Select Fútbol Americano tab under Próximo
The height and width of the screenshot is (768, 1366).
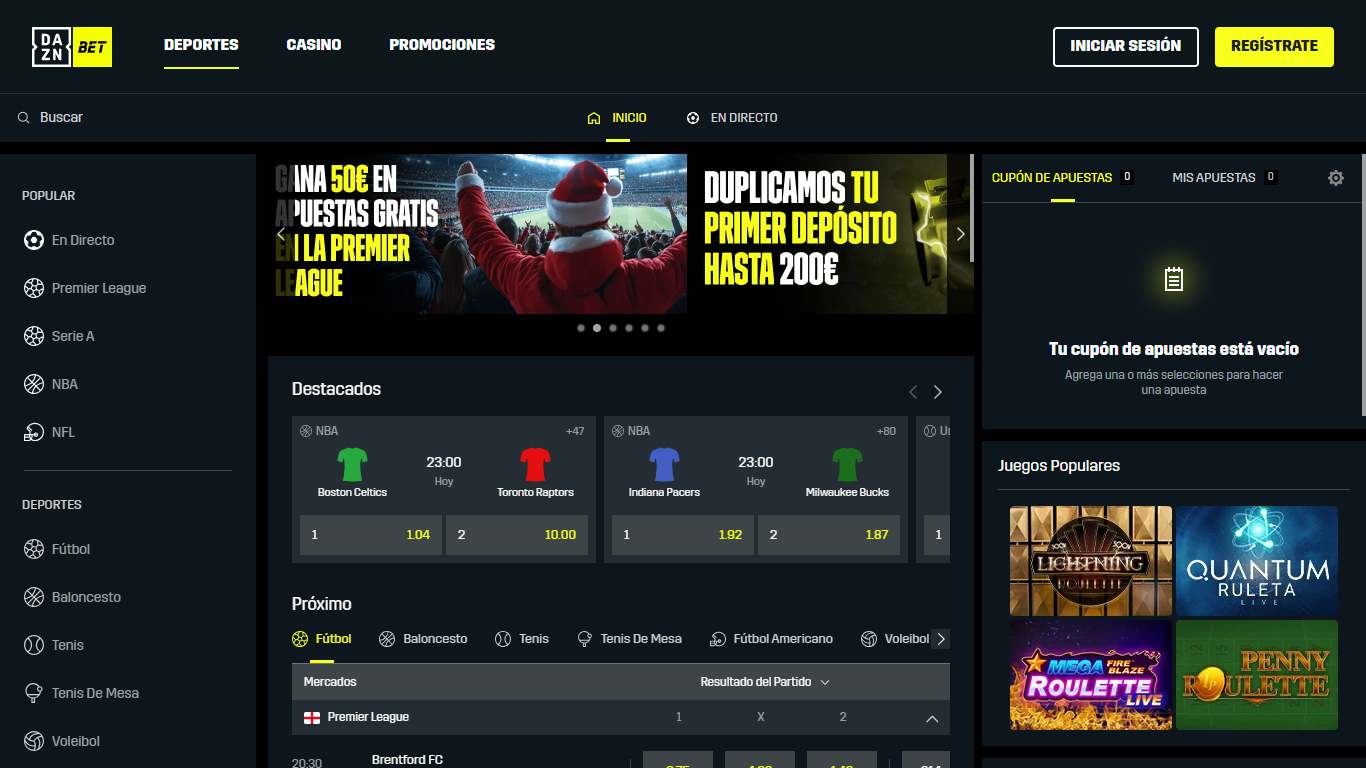point(771,638)
